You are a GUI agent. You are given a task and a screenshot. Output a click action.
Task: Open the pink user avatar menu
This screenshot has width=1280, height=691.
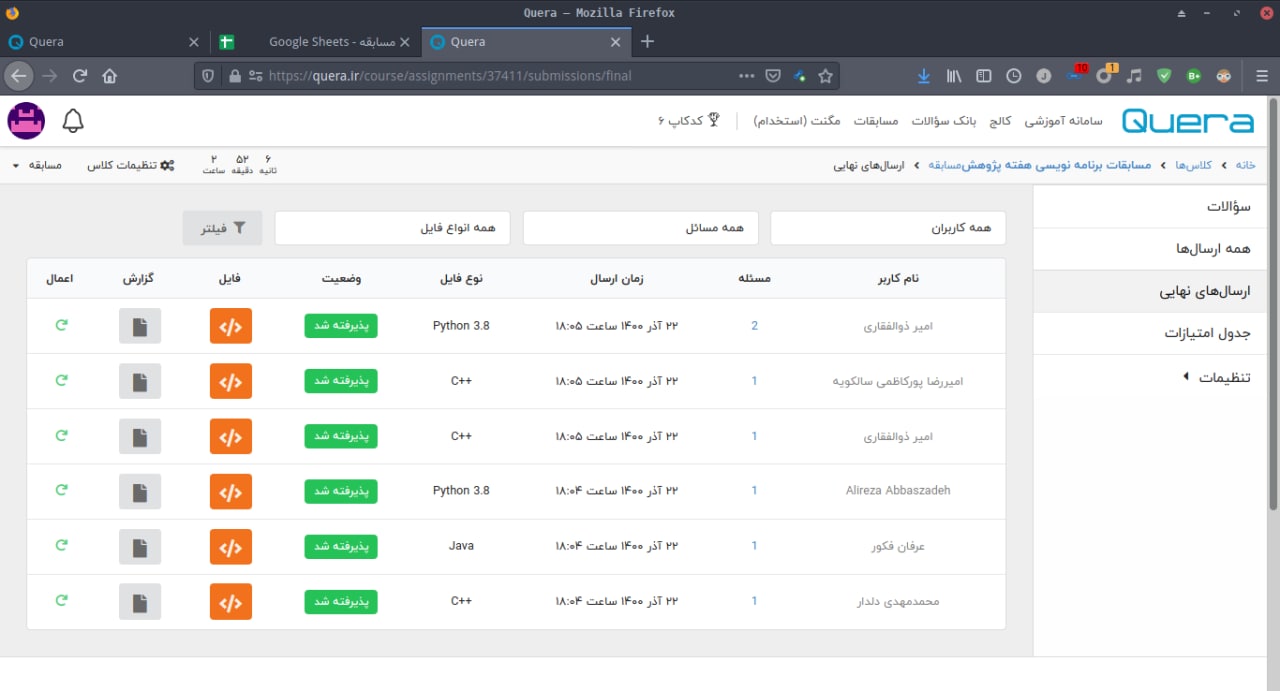[x=26, y=121]
